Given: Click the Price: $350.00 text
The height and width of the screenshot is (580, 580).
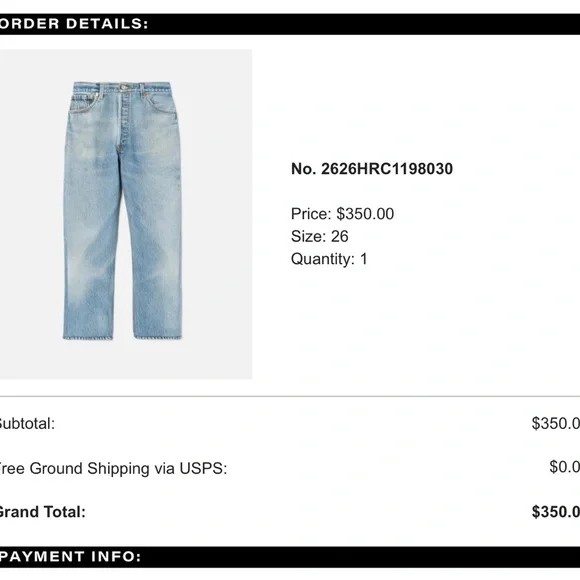Looking at the screenshot, I should coord(342,214).
